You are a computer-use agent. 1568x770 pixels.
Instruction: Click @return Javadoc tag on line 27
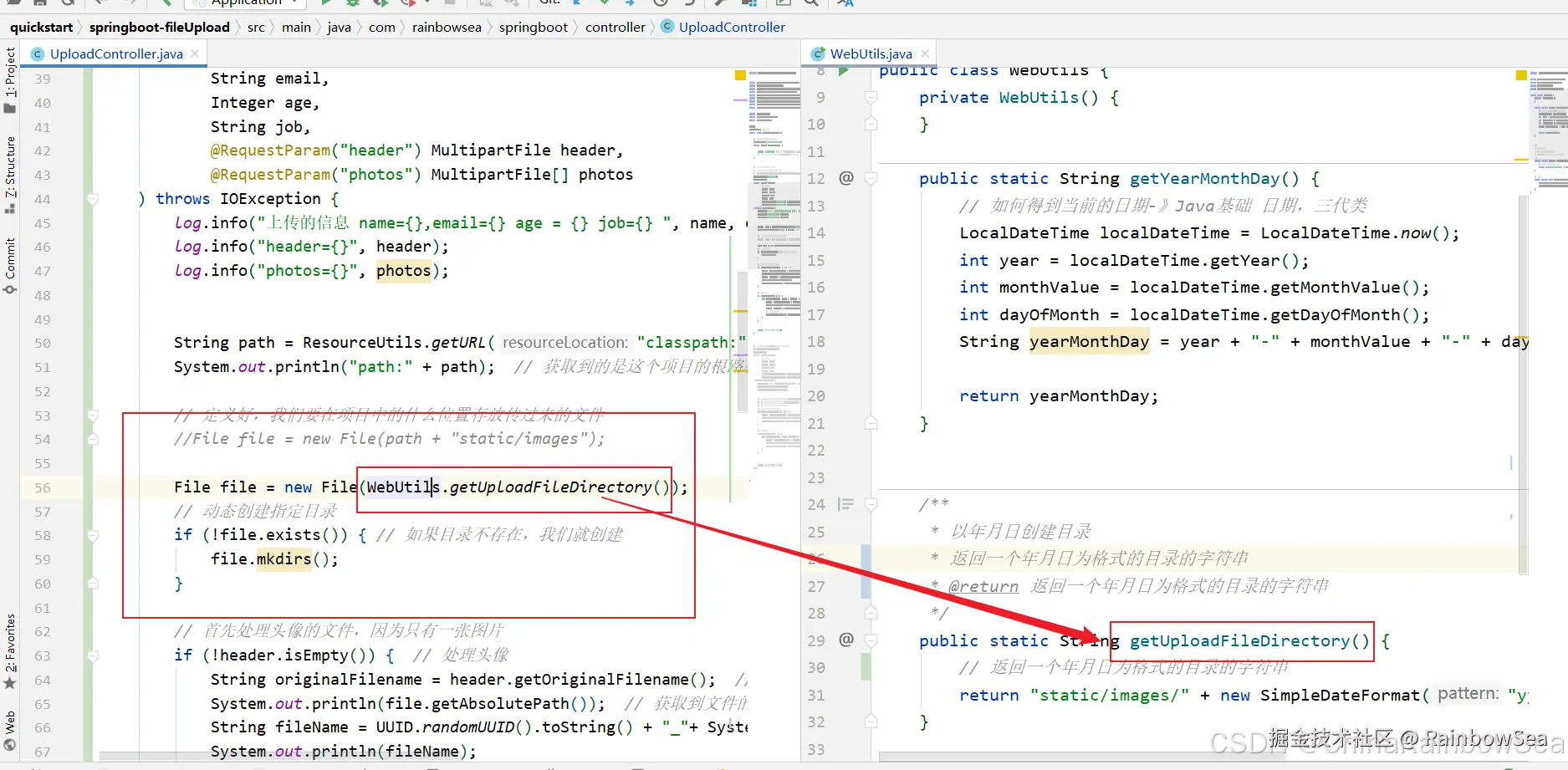coord(983,586)
